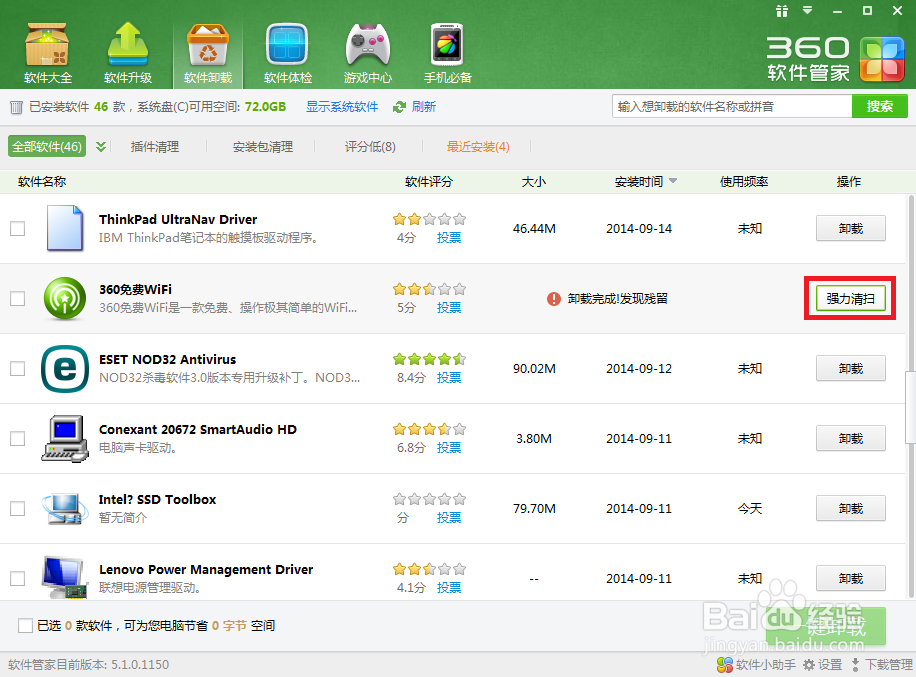The image size is (916, 677).
Task: Select the 全部软件(46) tab
Action: click(47, 147)
